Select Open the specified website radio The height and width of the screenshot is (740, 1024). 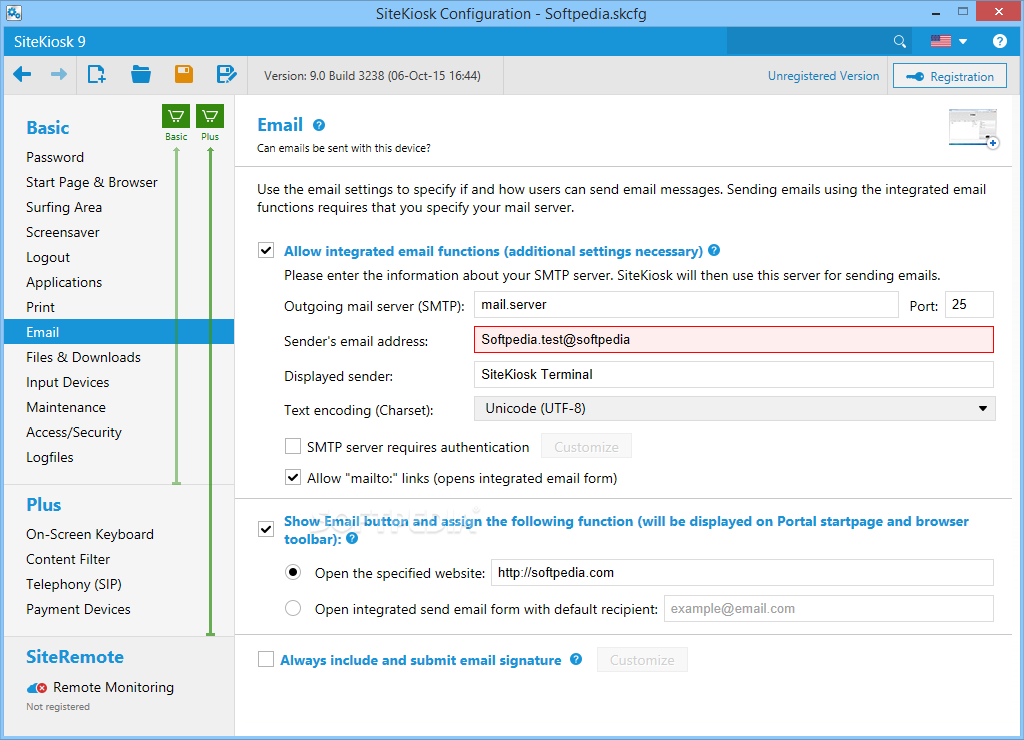pyautogui.click(x=293, y=573)
